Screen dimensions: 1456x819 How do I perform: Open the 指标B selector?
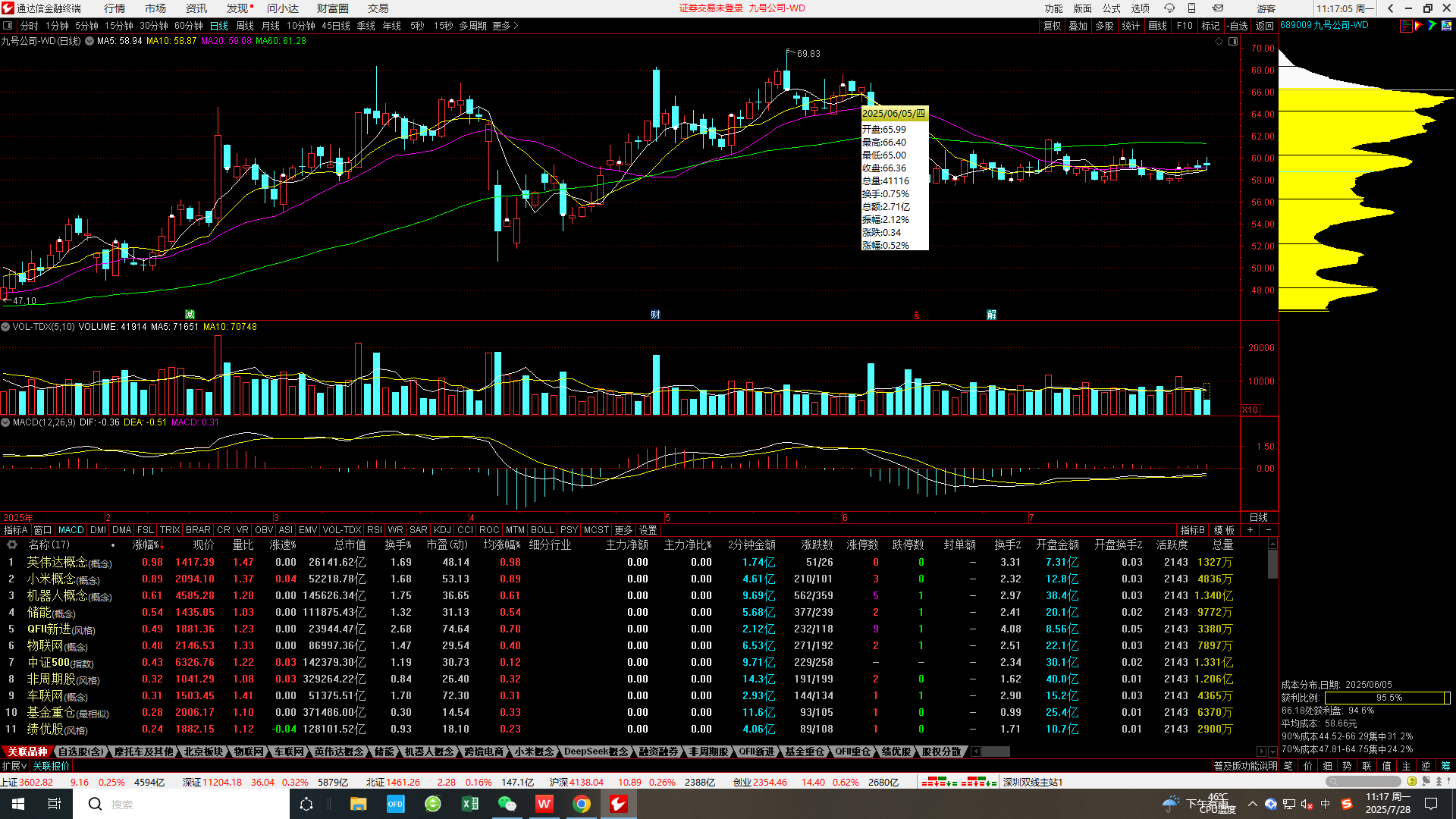coord(1192,530)
